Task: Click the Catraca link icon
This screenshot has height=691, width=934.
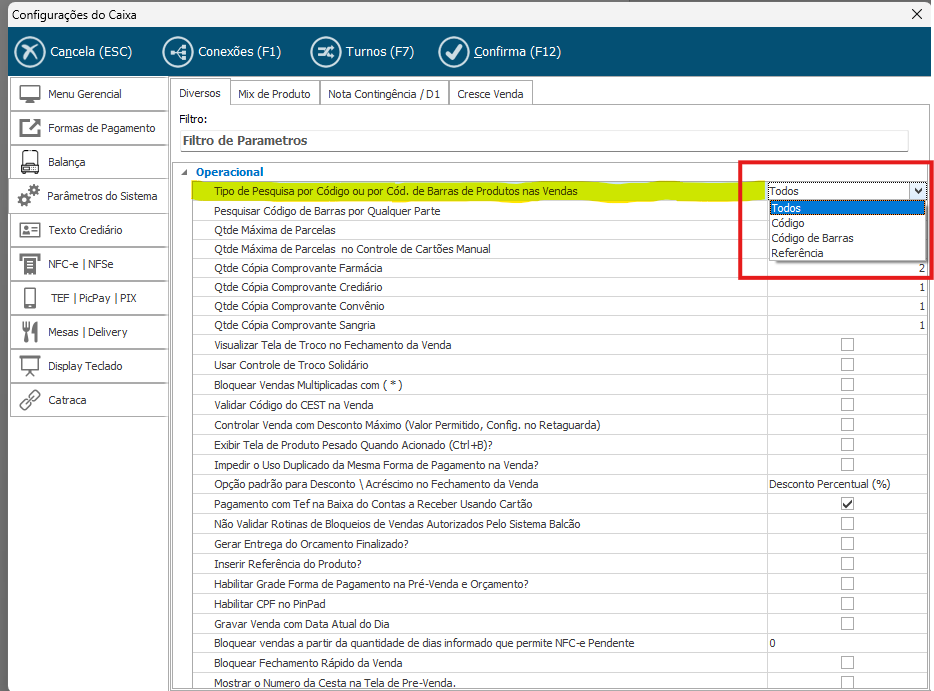Action: 30,400
